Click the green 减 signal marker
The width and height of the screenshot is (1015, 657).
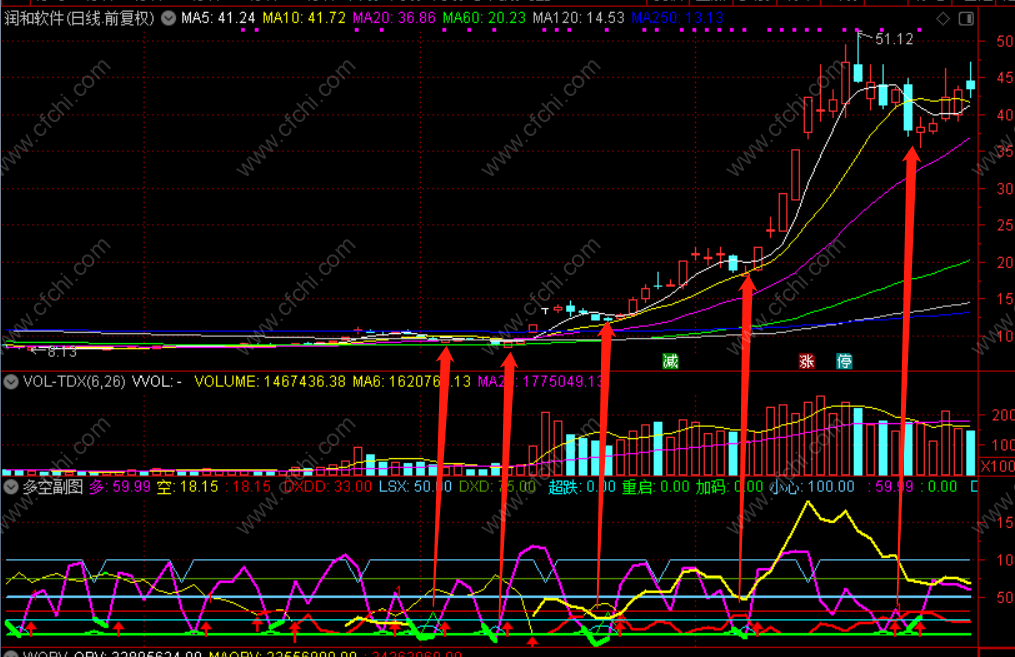click(x=670, y=361)
